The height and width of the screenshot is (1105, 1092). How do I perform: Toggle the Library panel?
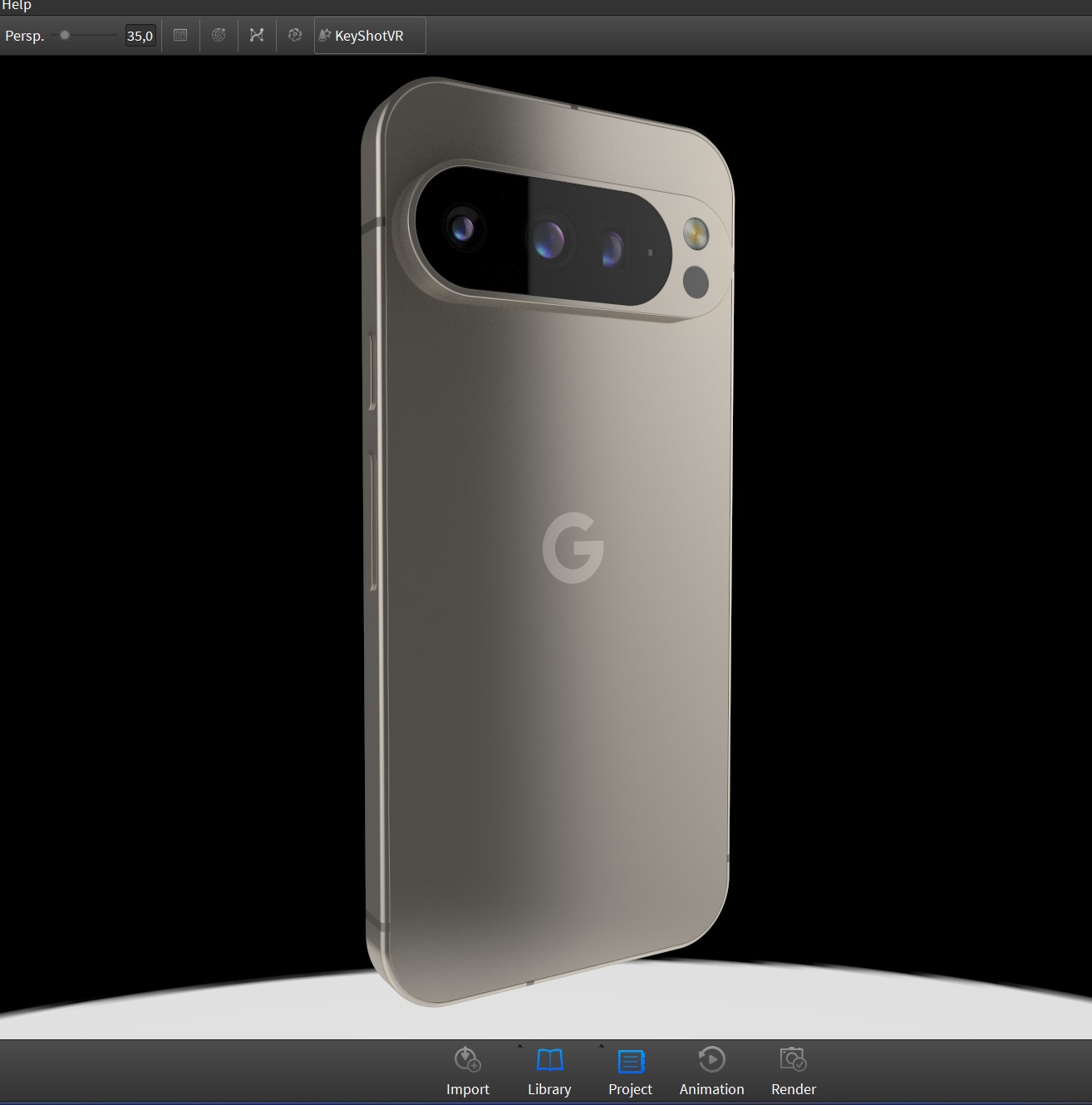click(549, 1072)
